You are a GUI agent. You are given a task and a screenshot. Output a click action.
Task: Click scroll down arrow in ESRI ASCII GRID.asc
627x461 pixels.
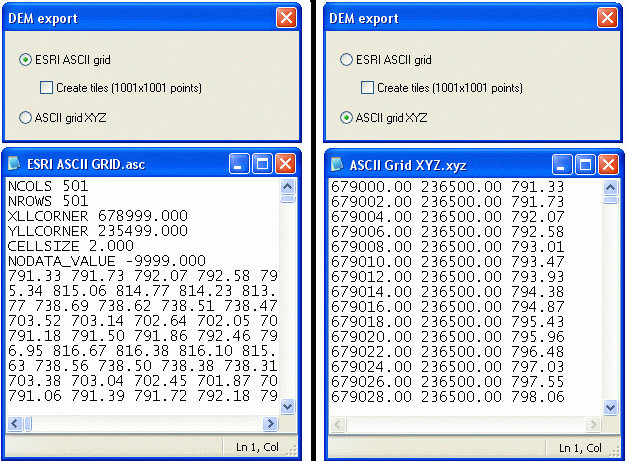tap(287, 406)
